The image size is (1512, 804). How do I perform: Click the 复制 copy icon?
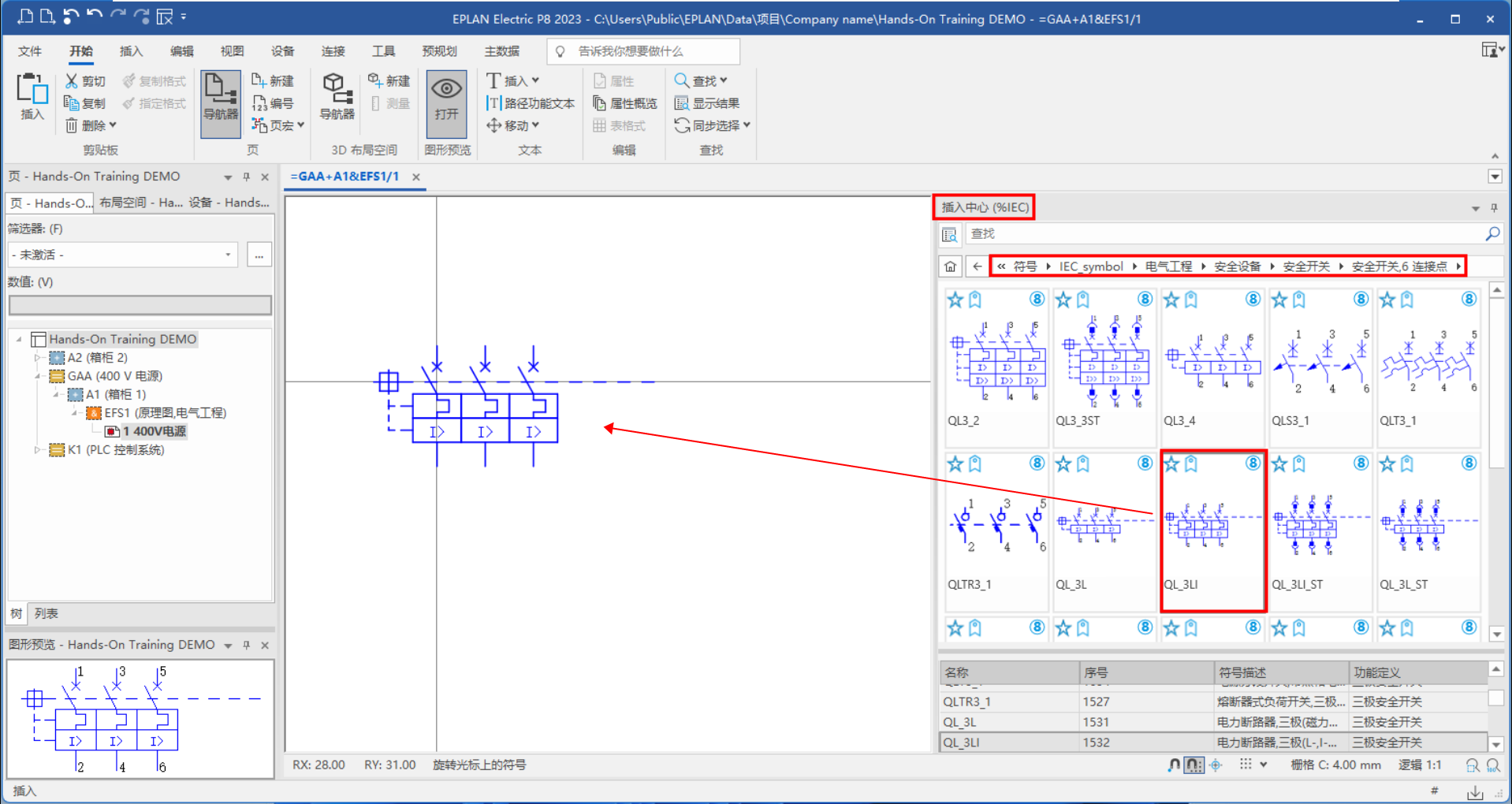72,103
